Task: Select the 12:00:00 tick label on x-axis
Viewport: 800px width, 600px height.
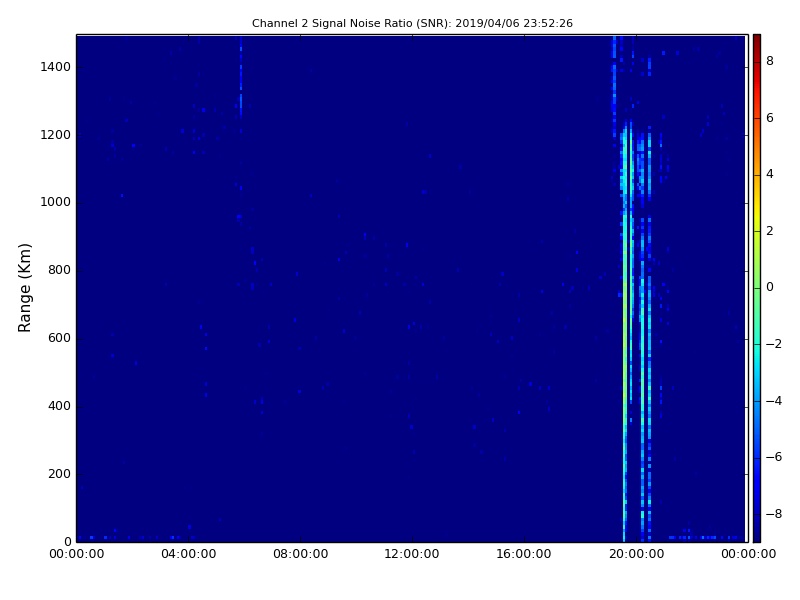Action: click(412, 555)
